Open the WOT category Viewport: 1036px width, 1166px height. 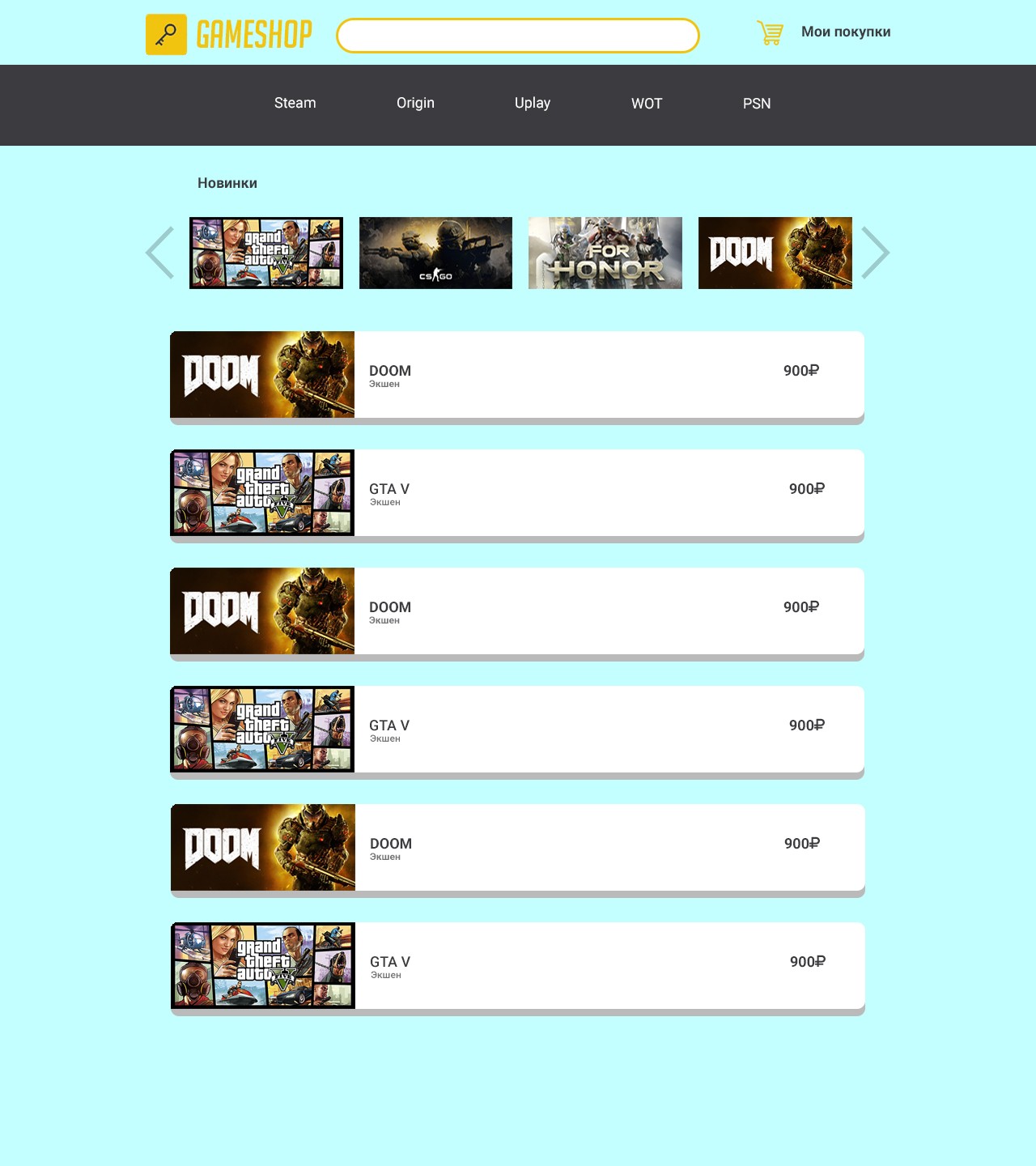(647, 104)
